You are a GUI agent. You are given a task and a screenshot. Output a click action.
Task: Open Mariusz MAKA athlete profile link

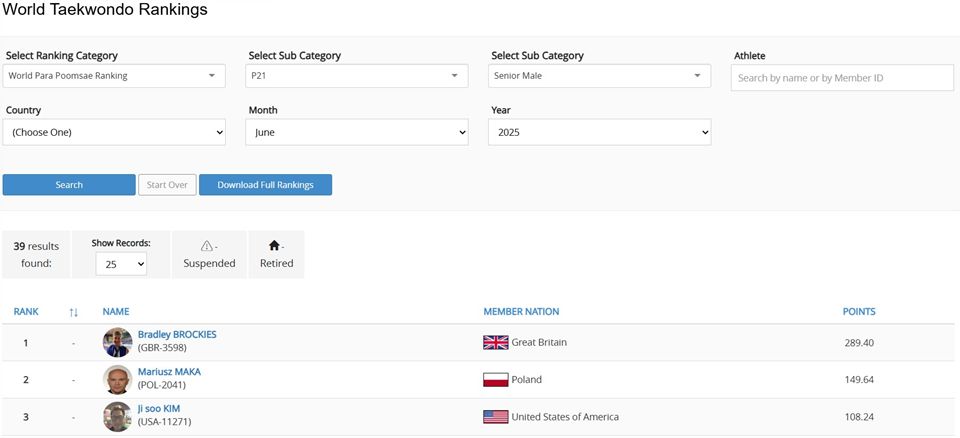(169, 372)
